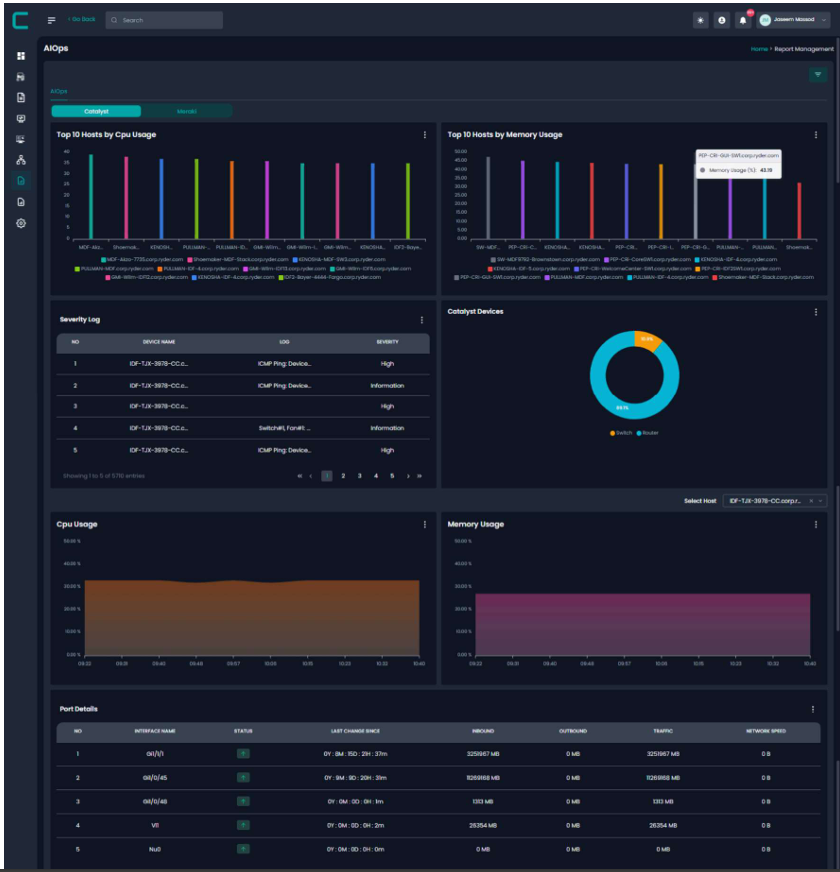This screenshot has width=840, height=872.
Task: Click into the Search field
Action: coord(165,20)
